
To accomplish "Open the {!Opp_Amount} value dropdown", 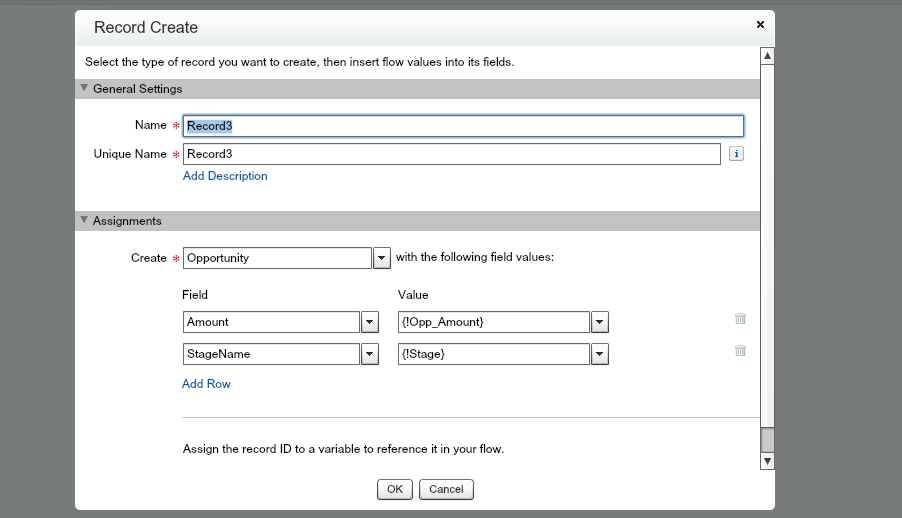I will pyautogui.click(x=600, y=322).
